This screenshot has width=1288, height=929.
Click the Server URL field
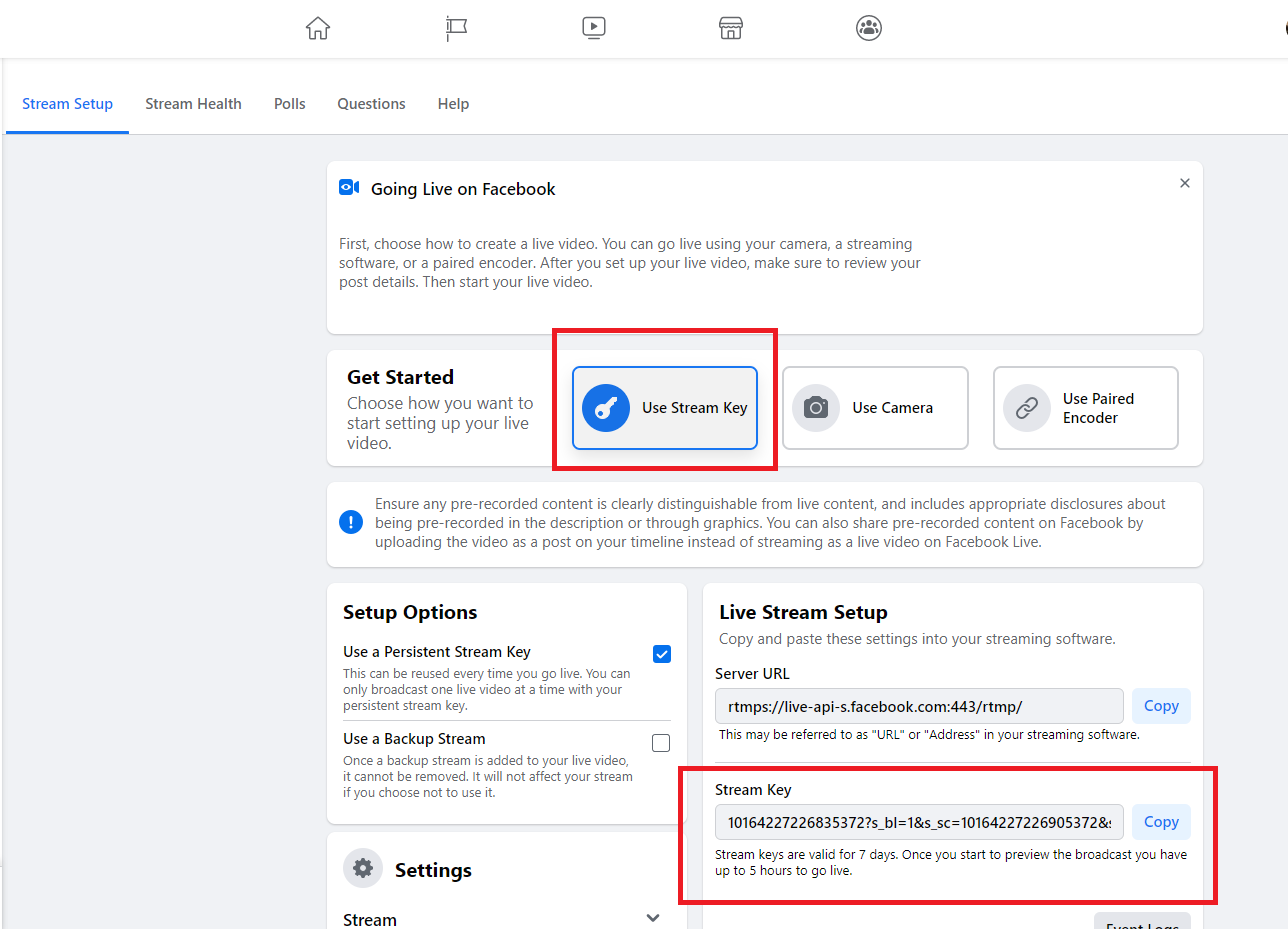point(919,706)
